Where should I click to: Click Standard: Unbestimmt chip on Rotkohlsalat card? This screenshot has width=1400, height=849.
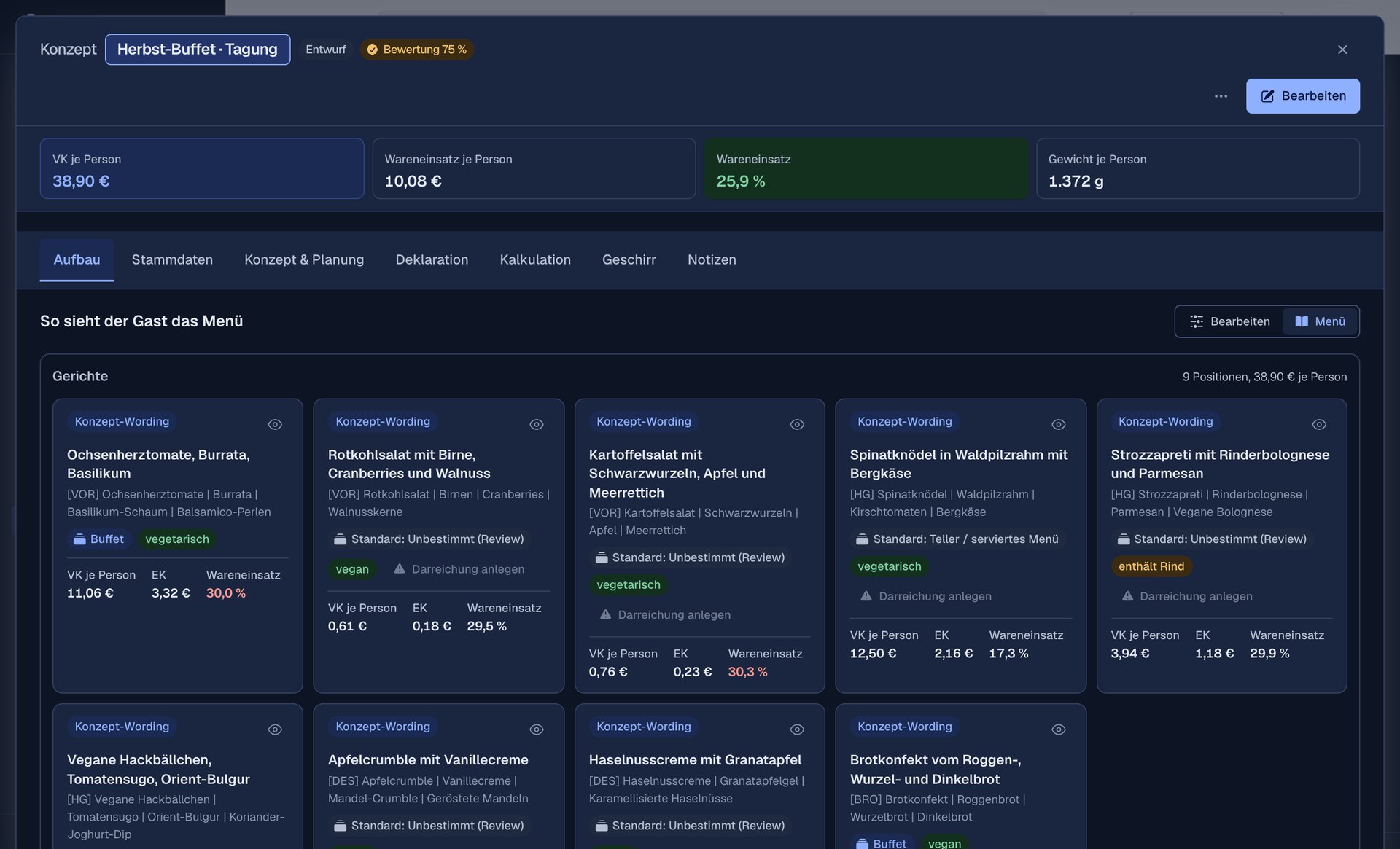[x=429, y=539]
